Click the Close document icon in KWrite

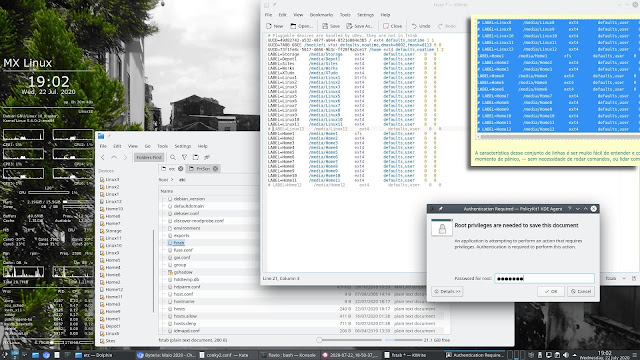pos(386,26)
